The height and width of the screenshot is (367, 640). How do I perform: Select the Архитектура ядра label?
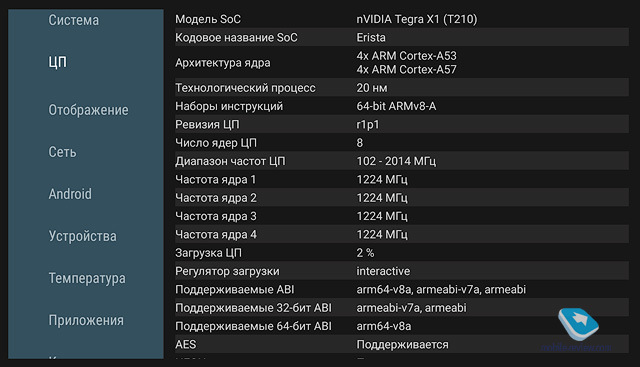tap(222, 63)
